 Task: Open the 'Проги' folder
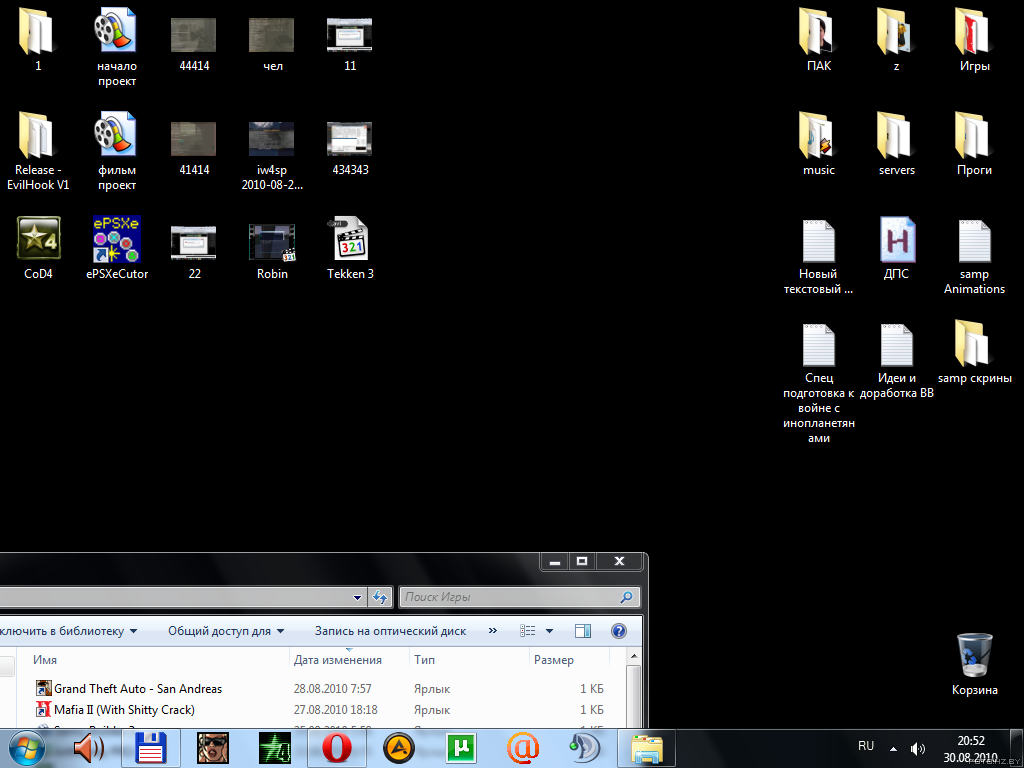pos(973,135)
